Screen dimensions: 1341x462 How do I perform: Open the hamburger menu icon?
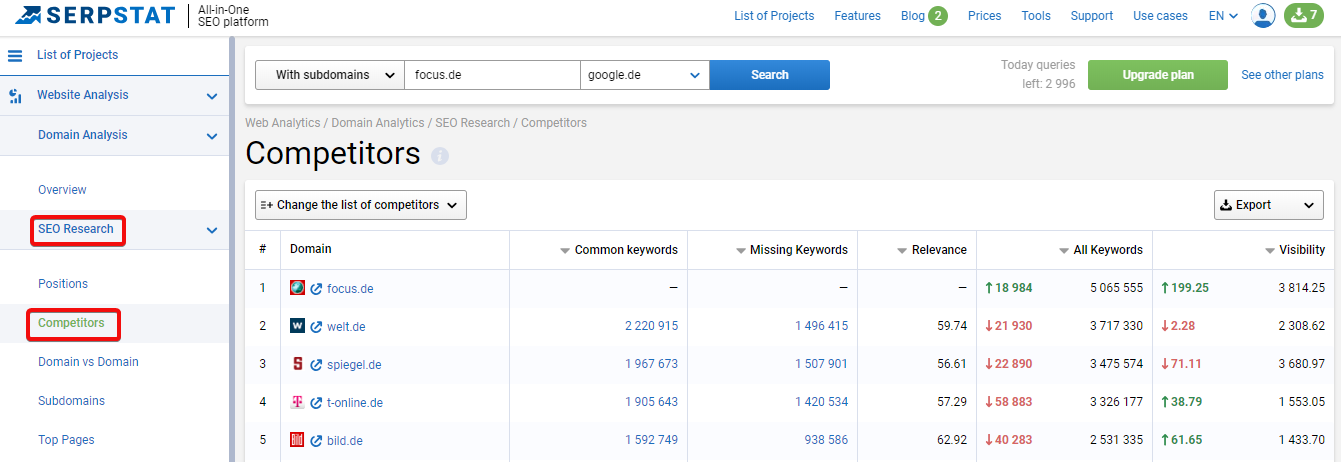tap(15, 56)
